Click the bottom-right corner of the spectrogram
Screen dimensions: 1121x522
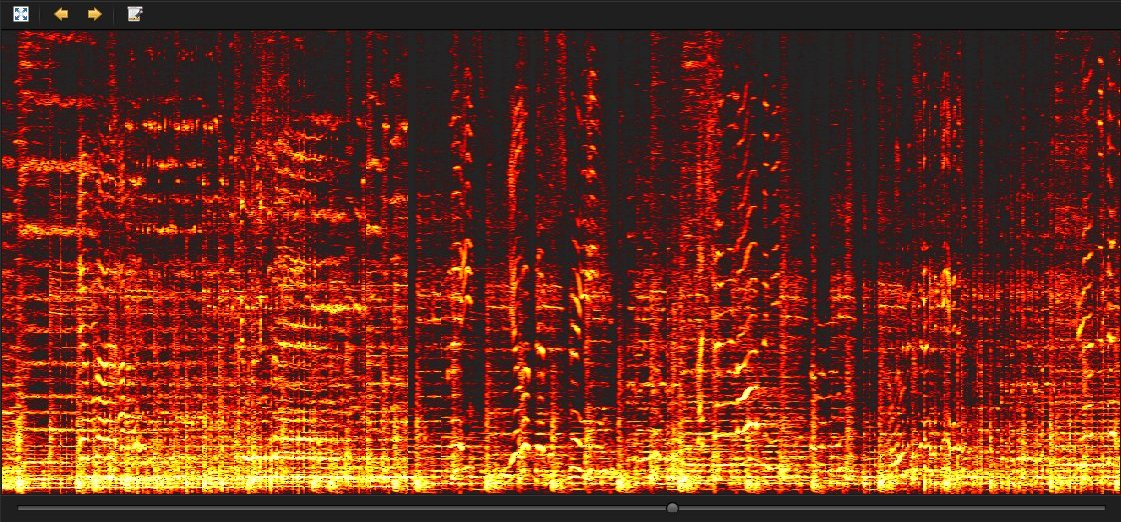pos(1117,491)
